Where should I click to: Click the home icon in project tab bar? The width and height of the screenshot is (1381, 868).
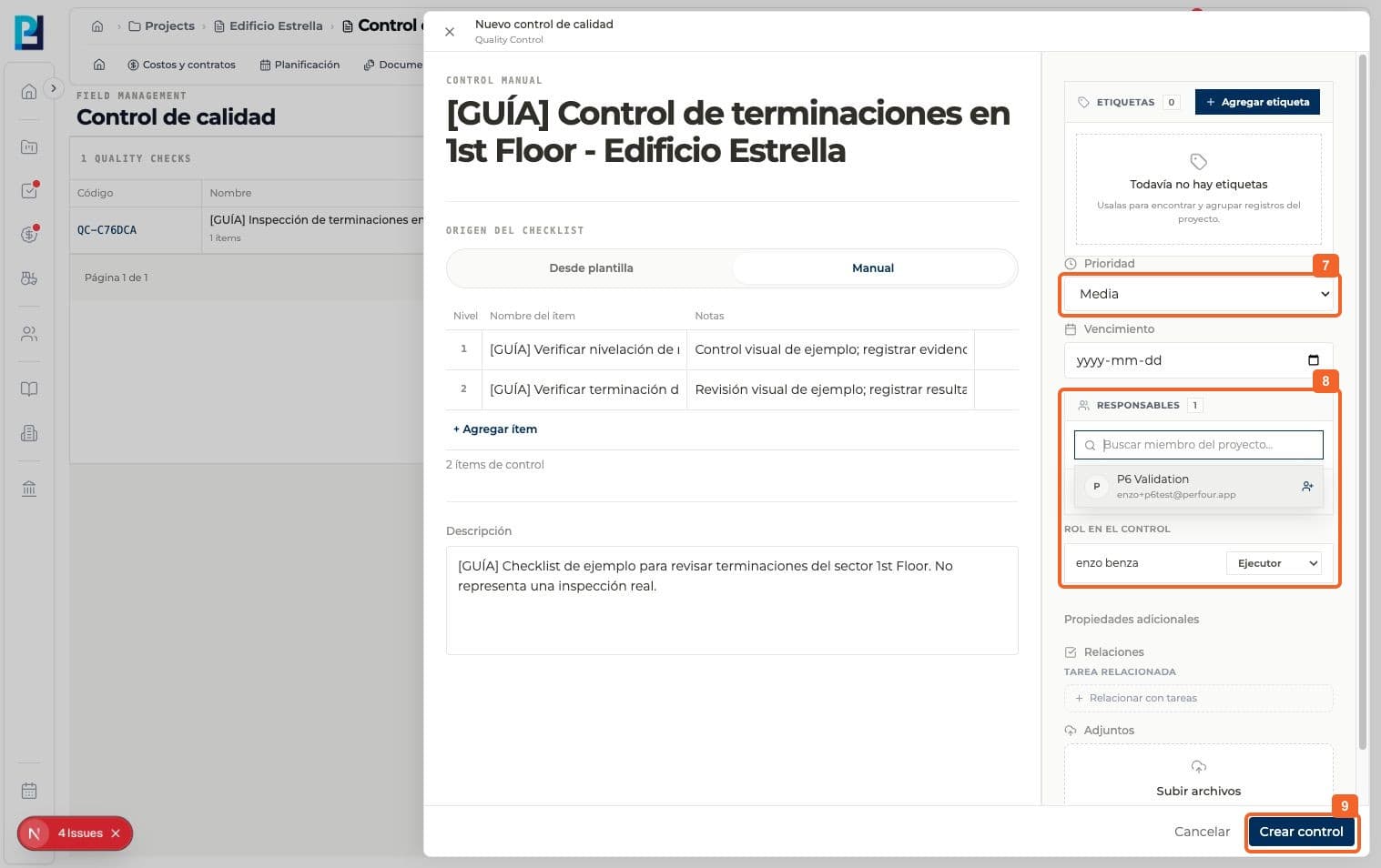[x=99, y=65]
